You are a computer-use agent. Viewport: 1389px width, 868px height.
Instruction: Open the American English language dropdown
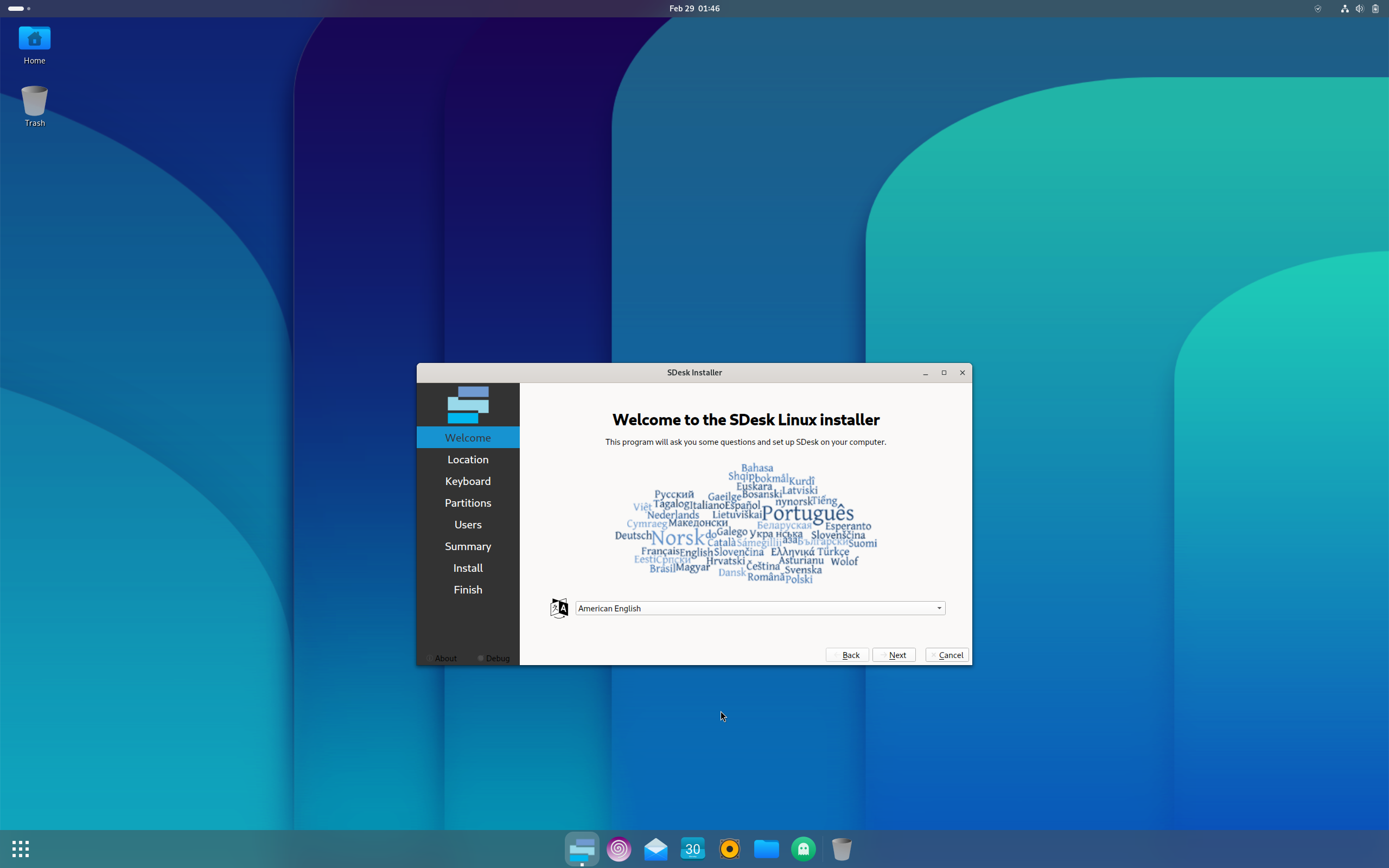[760, 608]
